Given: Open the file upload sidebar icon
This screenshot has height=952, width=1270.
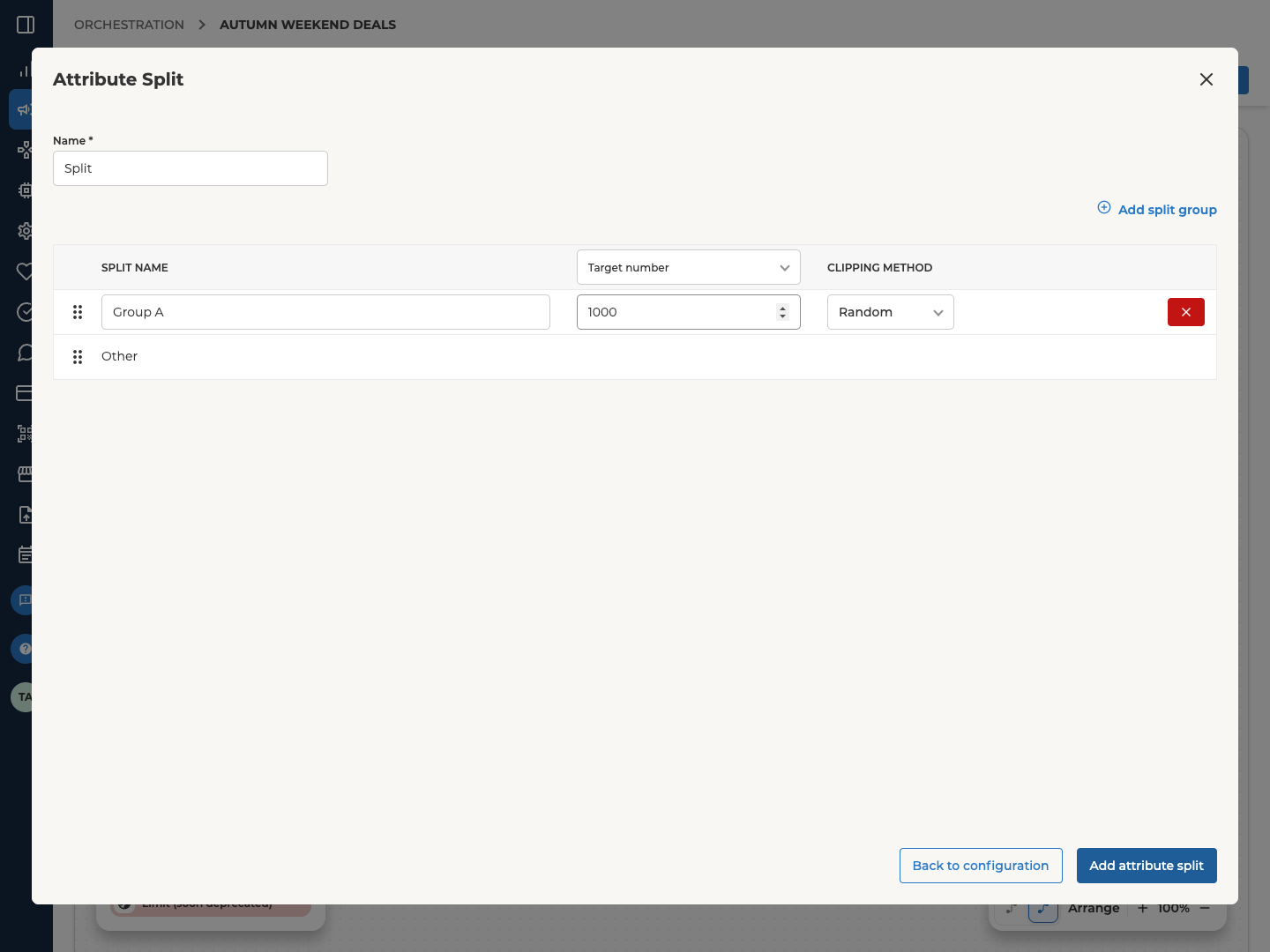Looking at the screenshot, I should pyautogui.click(x=24, y=515).
